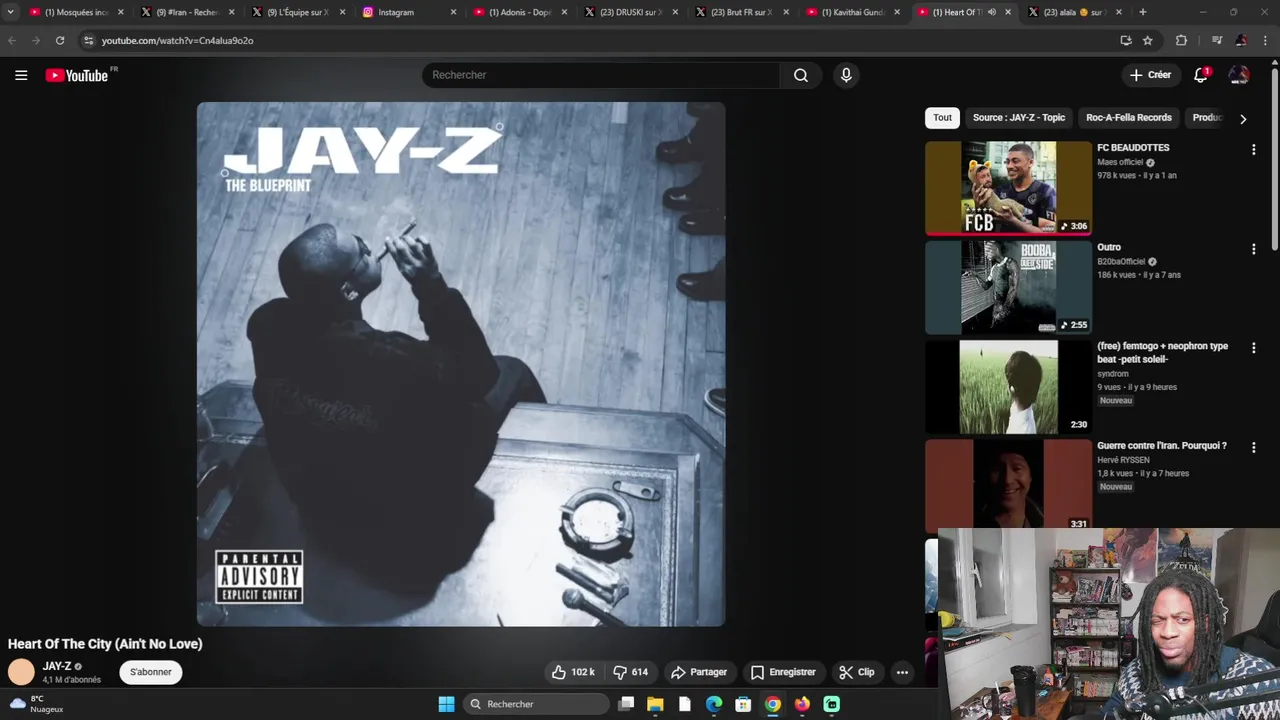Open the Windows Start menu
The width and height of the screenshot is (1280, 720).
click(x=446, y=704)
